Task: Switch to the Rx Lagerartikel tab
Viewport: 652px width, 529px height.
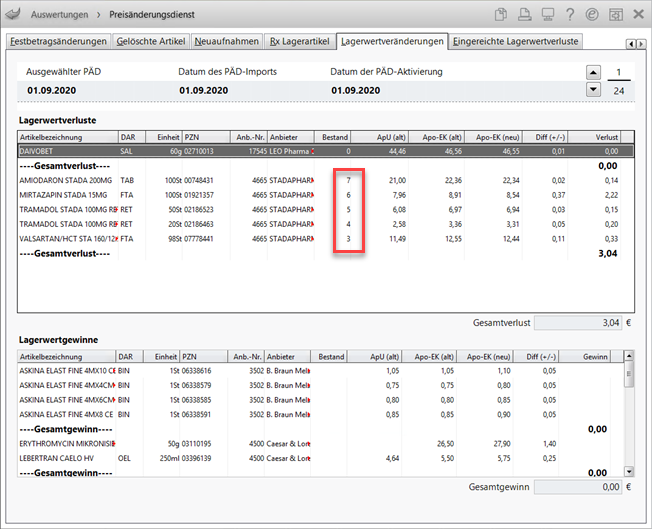Action: click(x=300, y=42)
